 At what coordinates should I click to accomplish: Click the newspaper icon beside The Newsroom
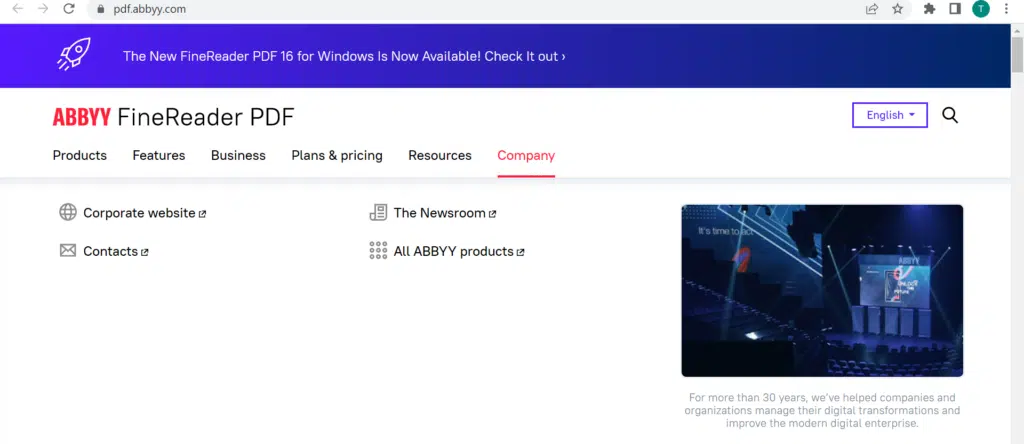click(378, 212)
